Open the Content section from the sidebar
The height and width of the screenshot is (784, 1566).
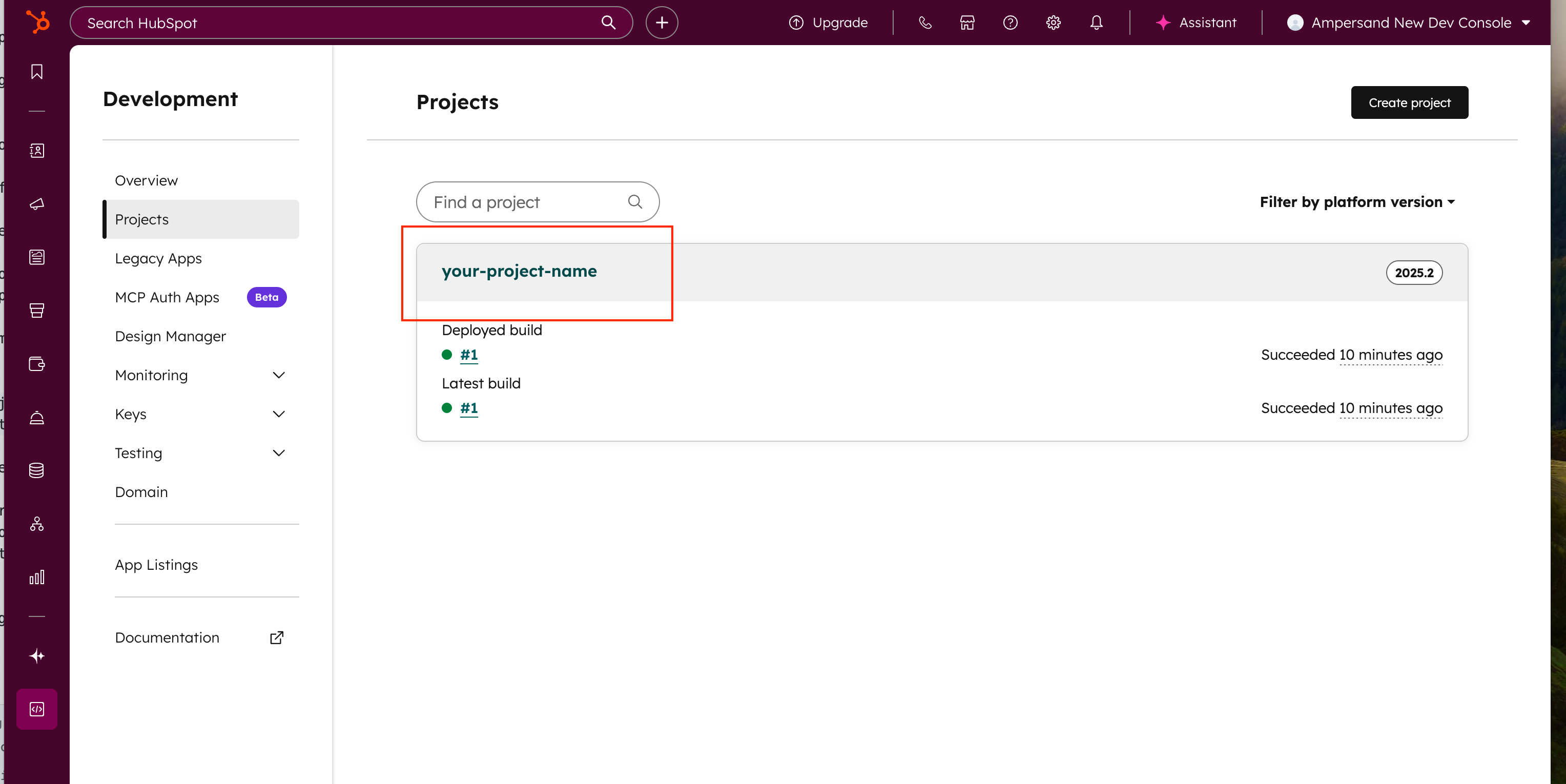point(36,257)
